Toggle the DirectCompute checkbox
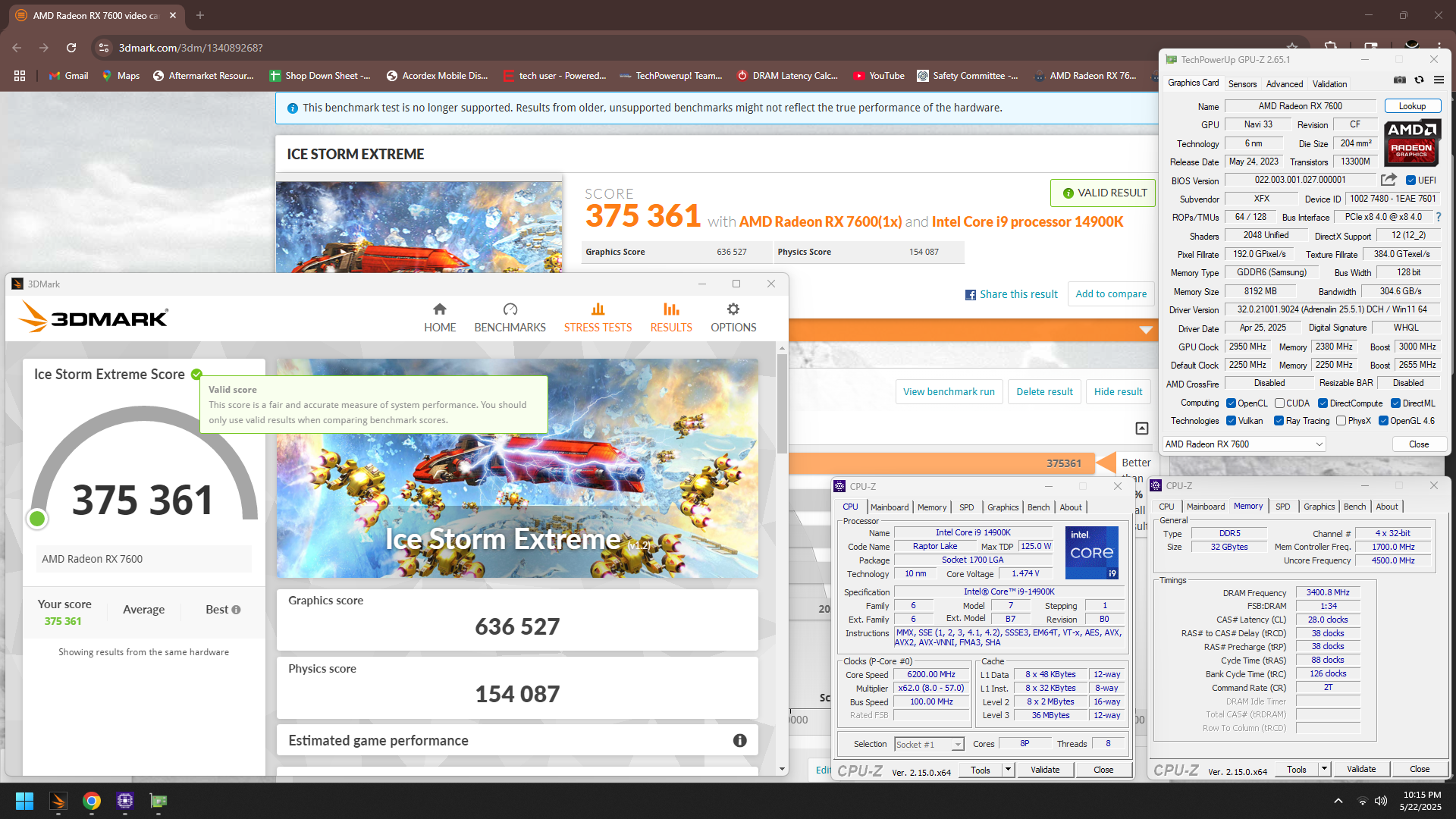 1323,403
